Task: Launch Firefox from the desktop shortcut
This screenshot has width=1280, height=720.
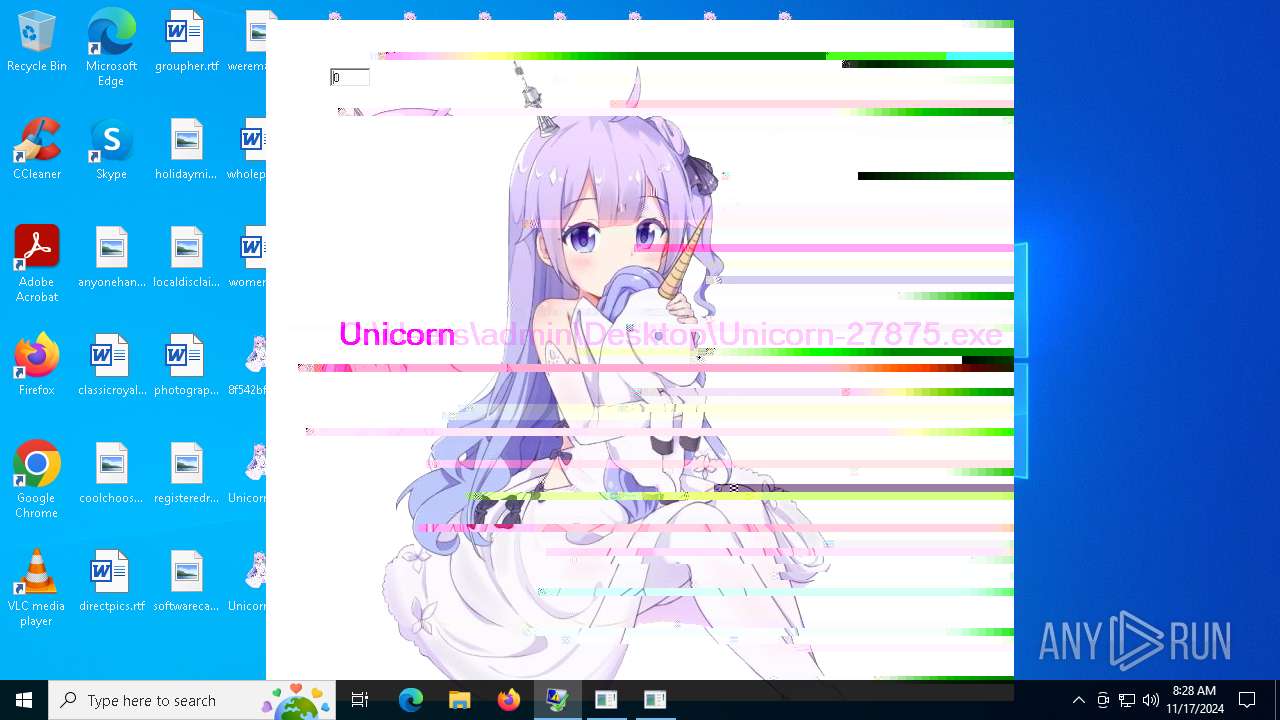Action: point(37,366)
